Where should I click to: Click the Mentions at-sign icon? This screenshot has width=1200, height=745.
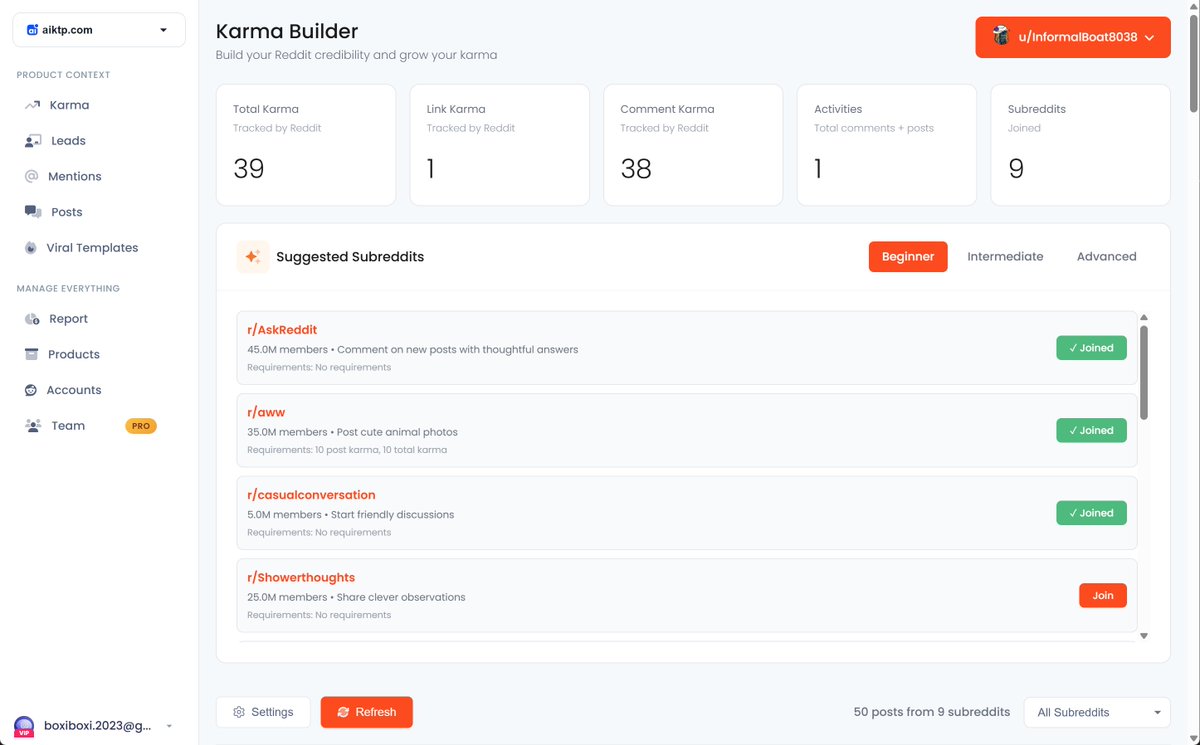click(x=31, y=176)
